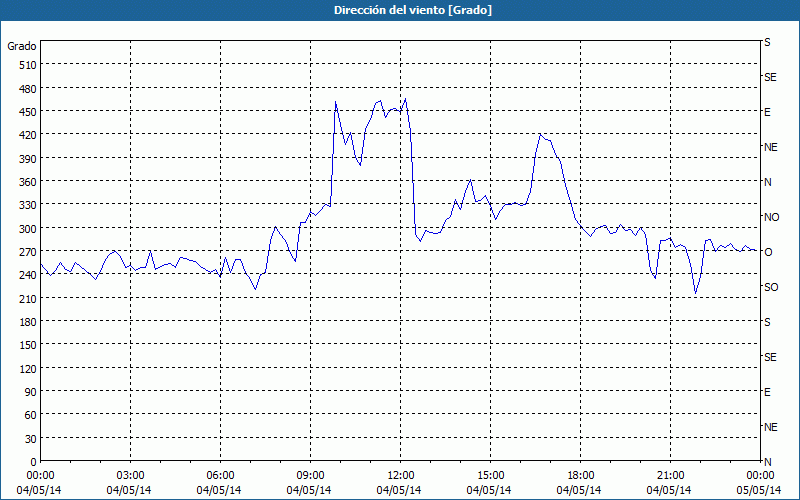Click the 180 y-axis value
This screenshot has width=800, height=500.
(x=29, y=322)
